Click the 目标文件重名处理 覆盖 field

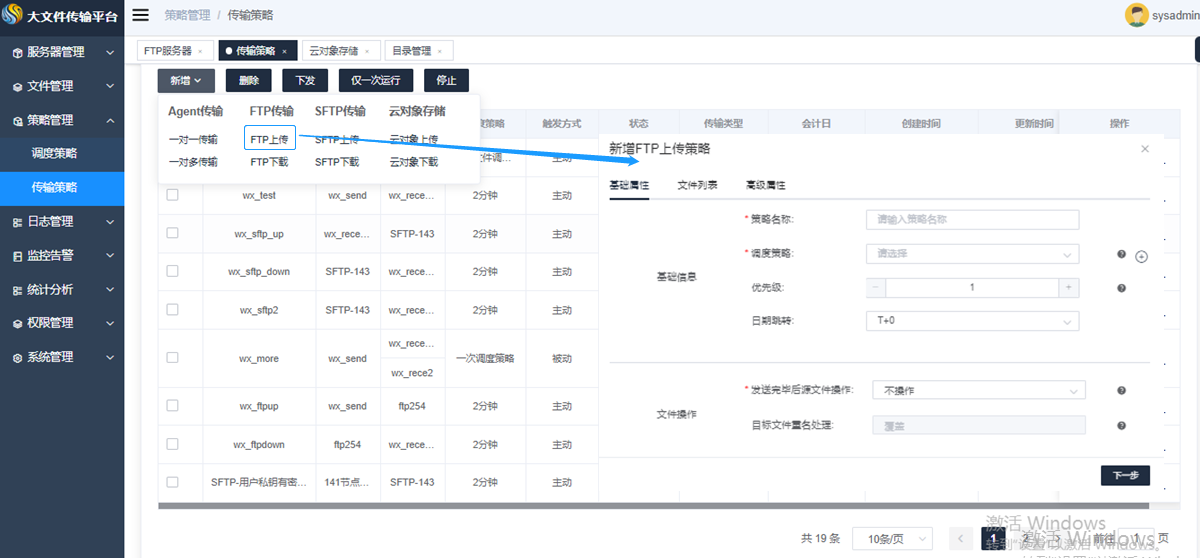pyautogui.click(x=979, y=425)
